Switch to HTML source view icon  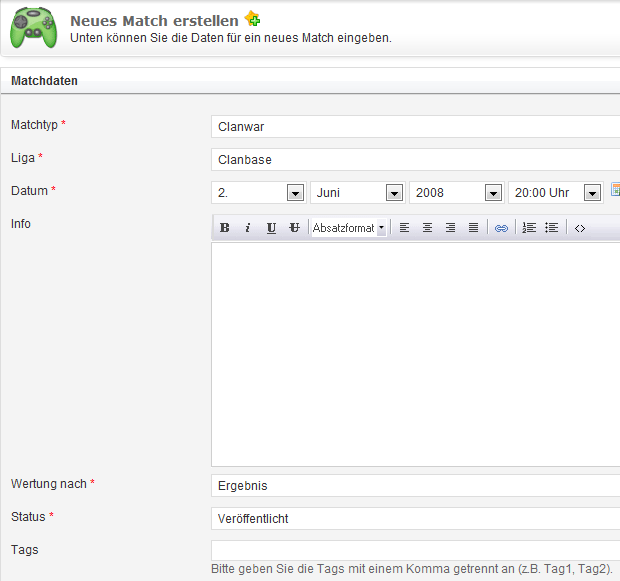(x=580, y=228)
